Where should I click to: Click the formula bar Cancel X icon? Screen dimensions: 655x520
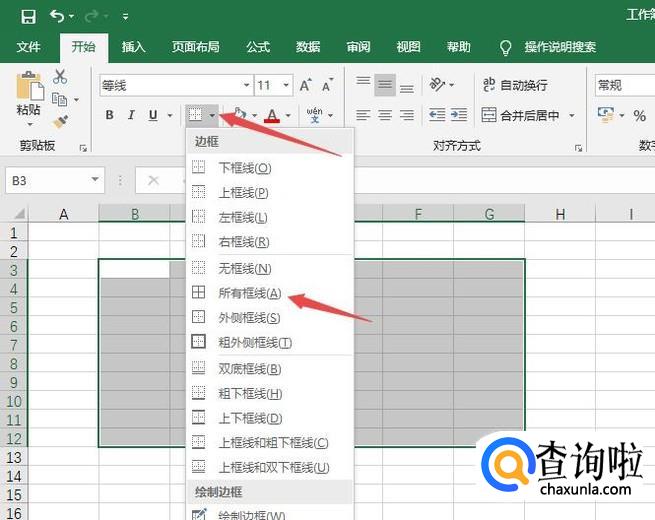(x=153, y=180)
